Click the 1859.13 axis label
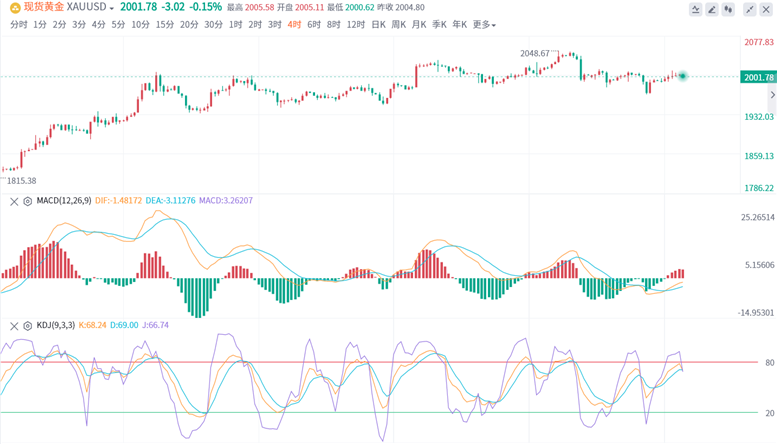The width and height of the screenshot is (777, 444). pyautogui.click(x=759, y=156)
